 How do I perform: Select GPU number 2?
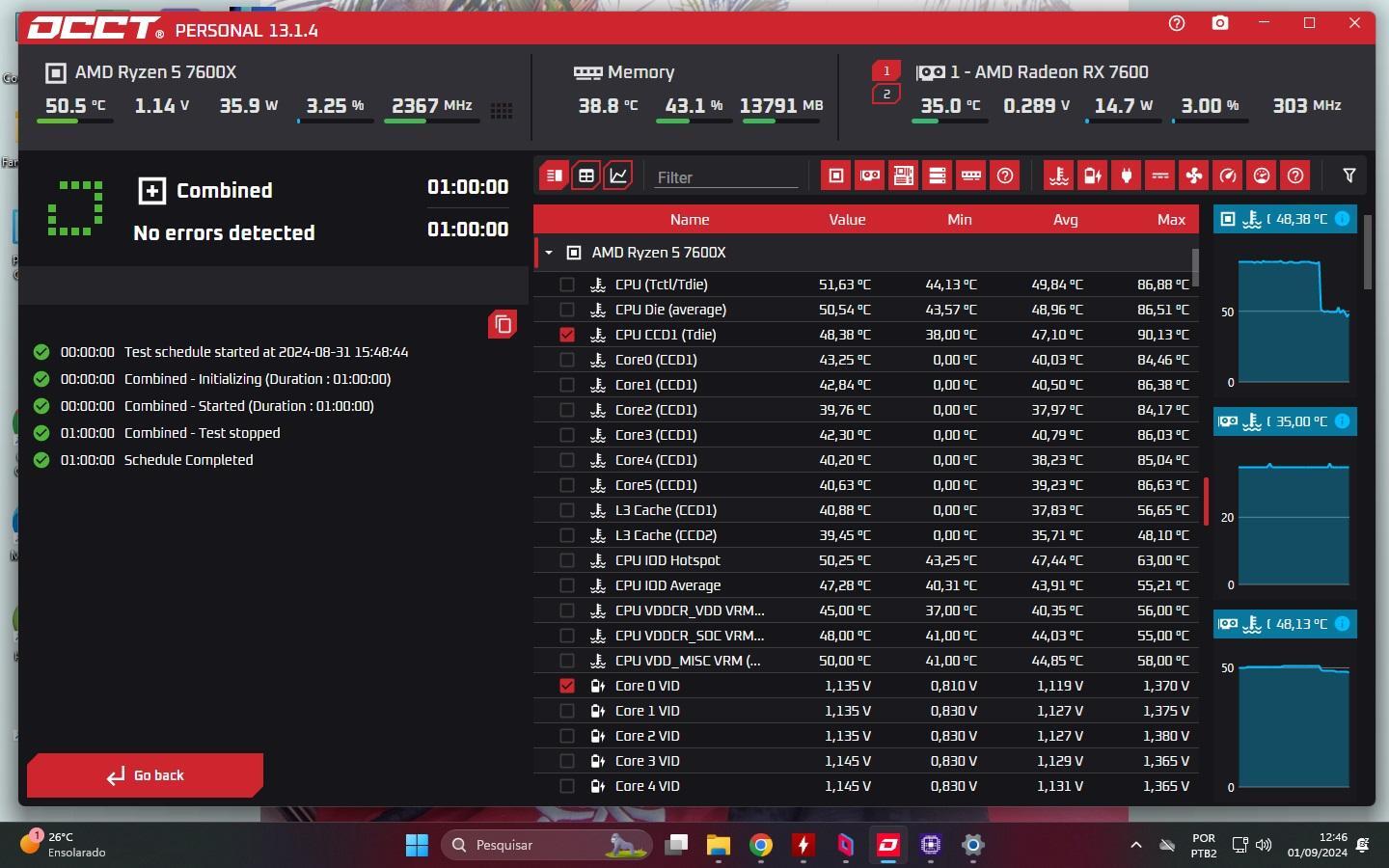click(886, 94)
